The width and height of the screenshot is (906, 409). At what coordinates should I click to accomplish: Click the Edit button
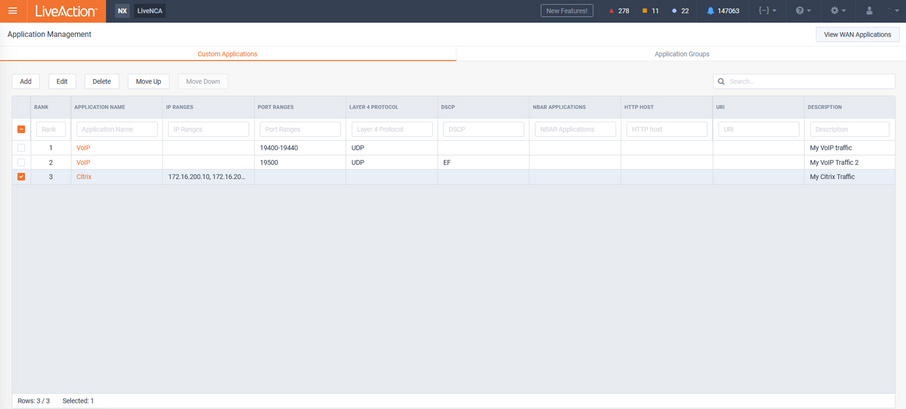[62, 81]
